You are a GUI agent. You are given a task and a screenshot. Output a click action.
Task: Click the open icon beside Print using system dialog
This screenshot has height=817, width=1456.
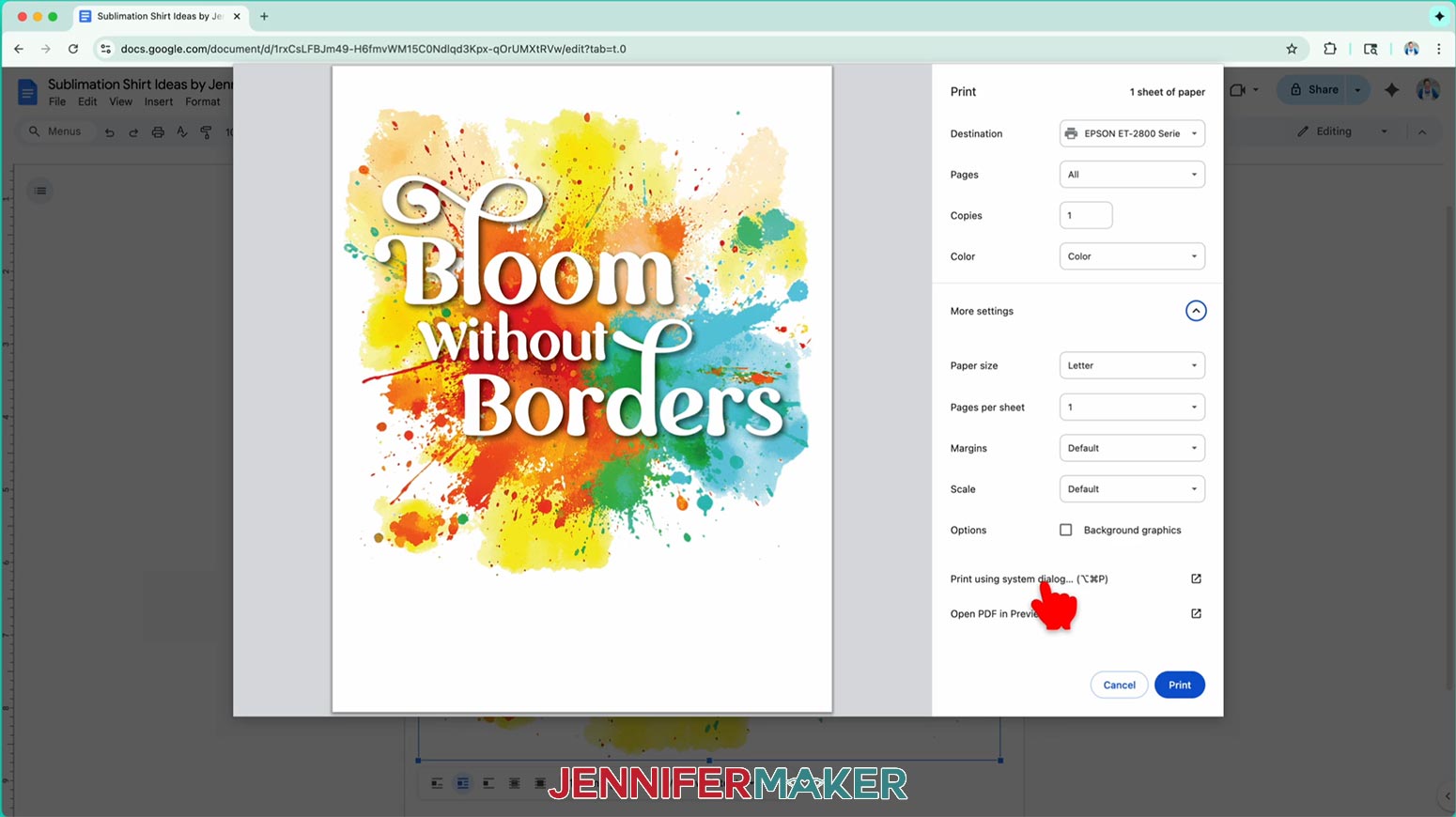pos(1196,578)
